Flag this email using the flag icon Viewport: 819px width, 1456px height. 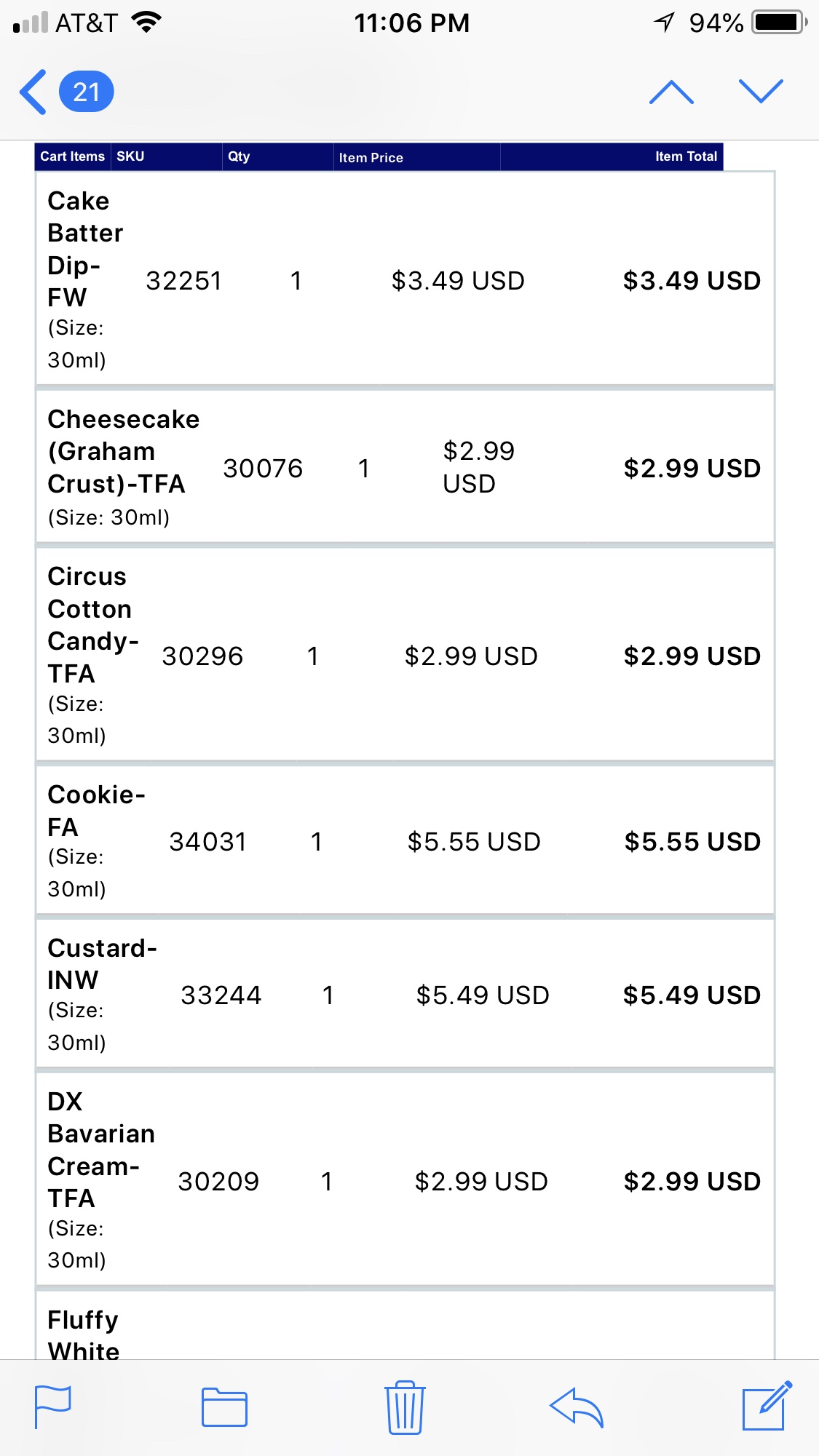pos(53,1407)
